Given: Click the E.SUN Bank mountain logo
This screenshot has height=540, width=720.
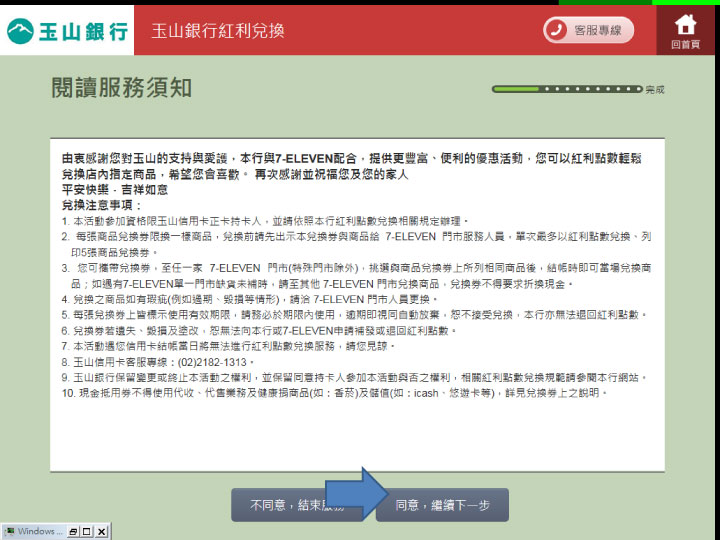Looking at the screenshot, I should click(x=21, y=31).
